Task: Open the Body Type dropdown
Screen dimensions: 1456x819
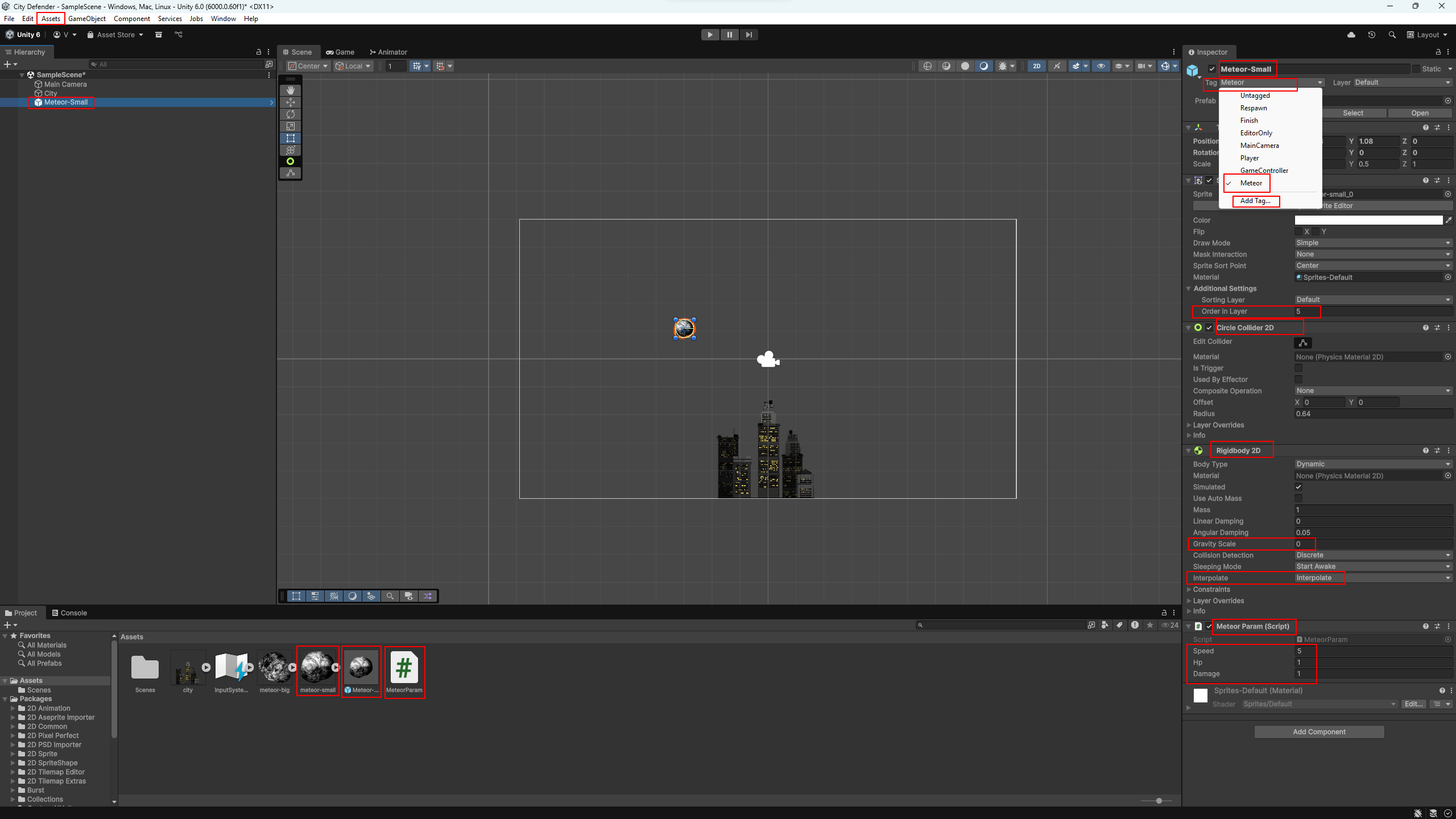Action: click(1373, 464)
